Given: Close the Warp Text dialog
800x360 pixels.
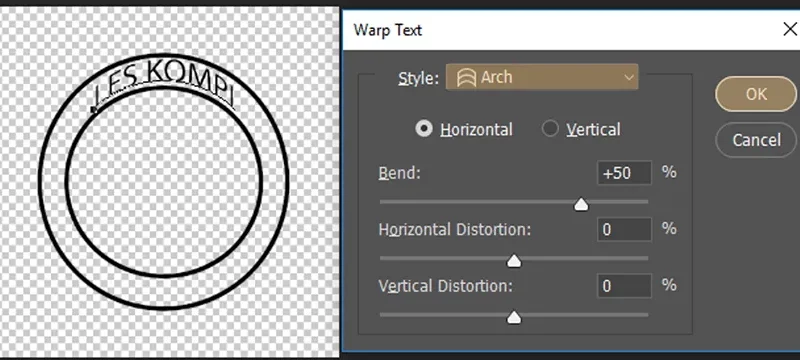Looking at the screenshot, I should [790, 30].
